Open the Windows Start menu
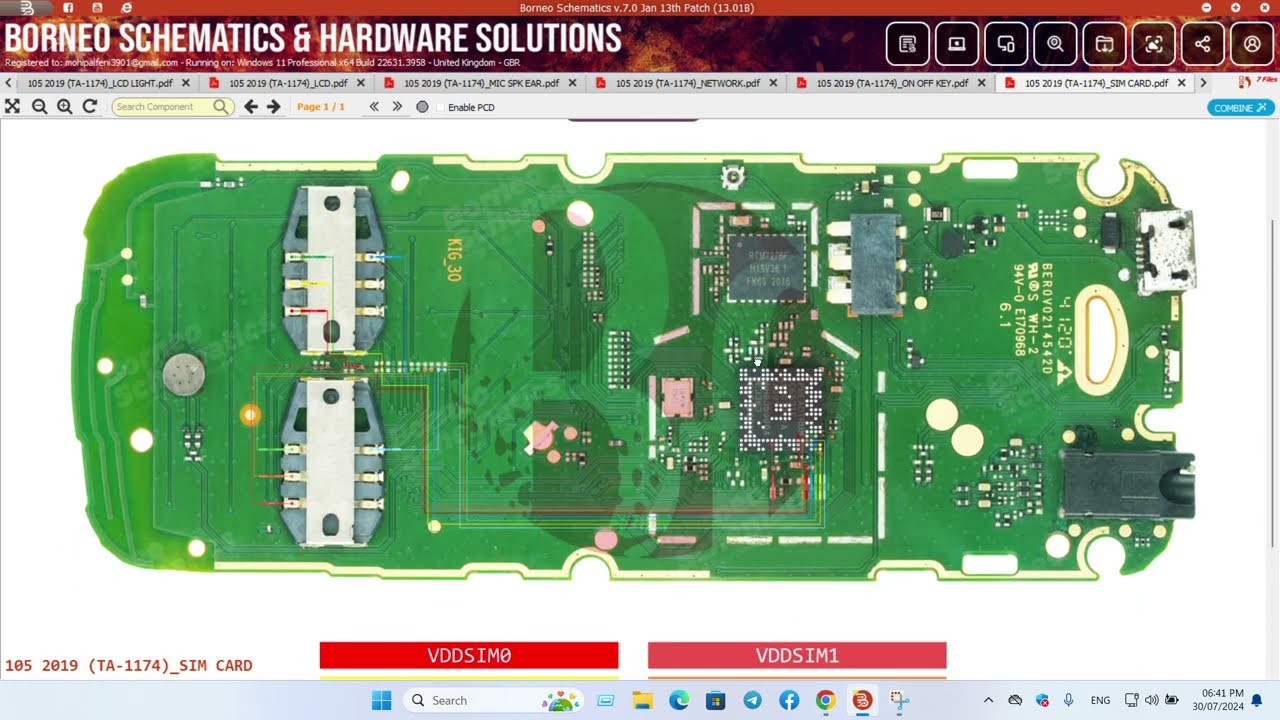Screen dimensions: 1280x720 [x=382, y=700]
